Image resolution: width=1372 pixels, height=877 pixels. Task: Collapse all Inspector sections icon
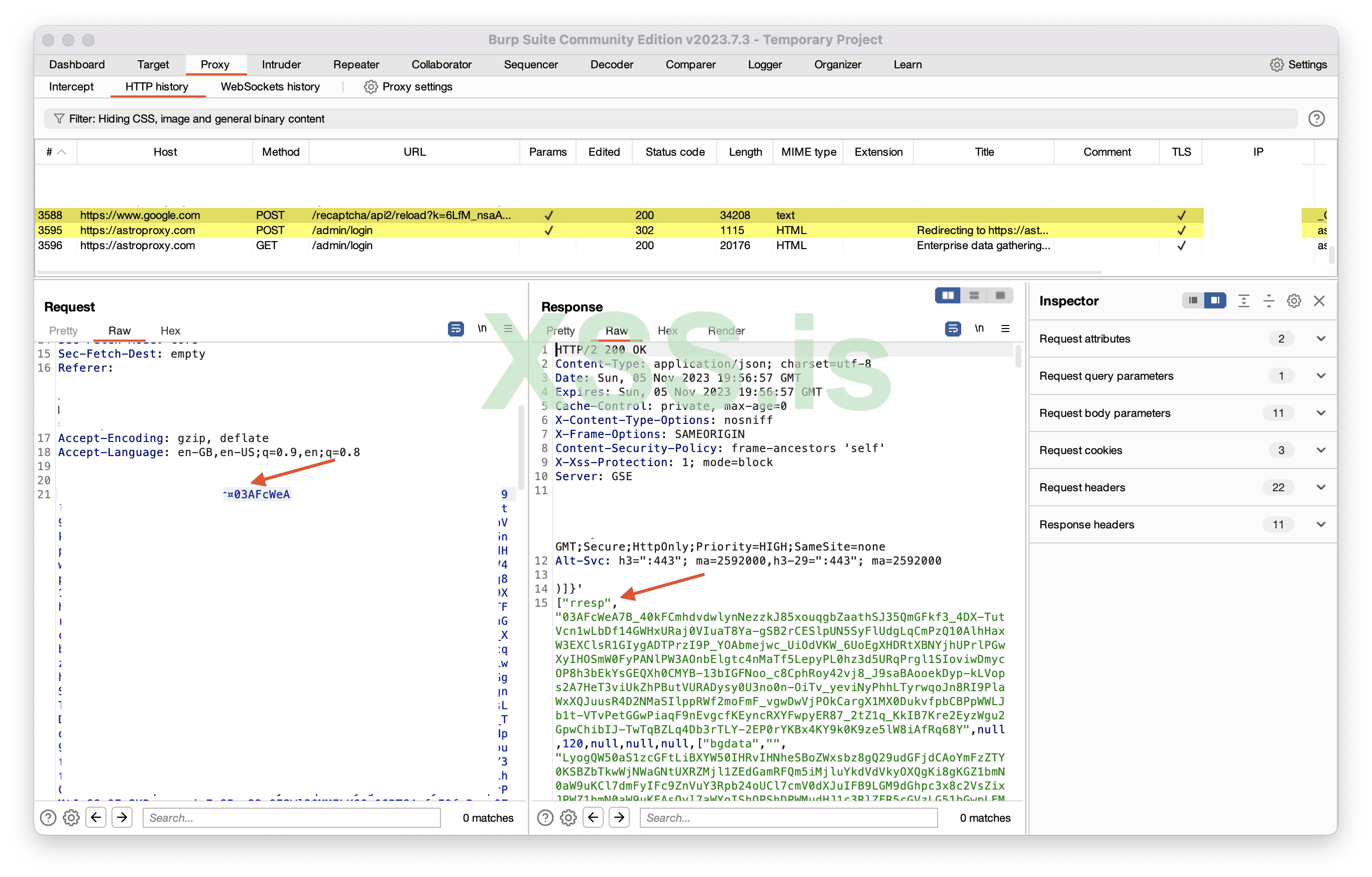[1269, 301]
